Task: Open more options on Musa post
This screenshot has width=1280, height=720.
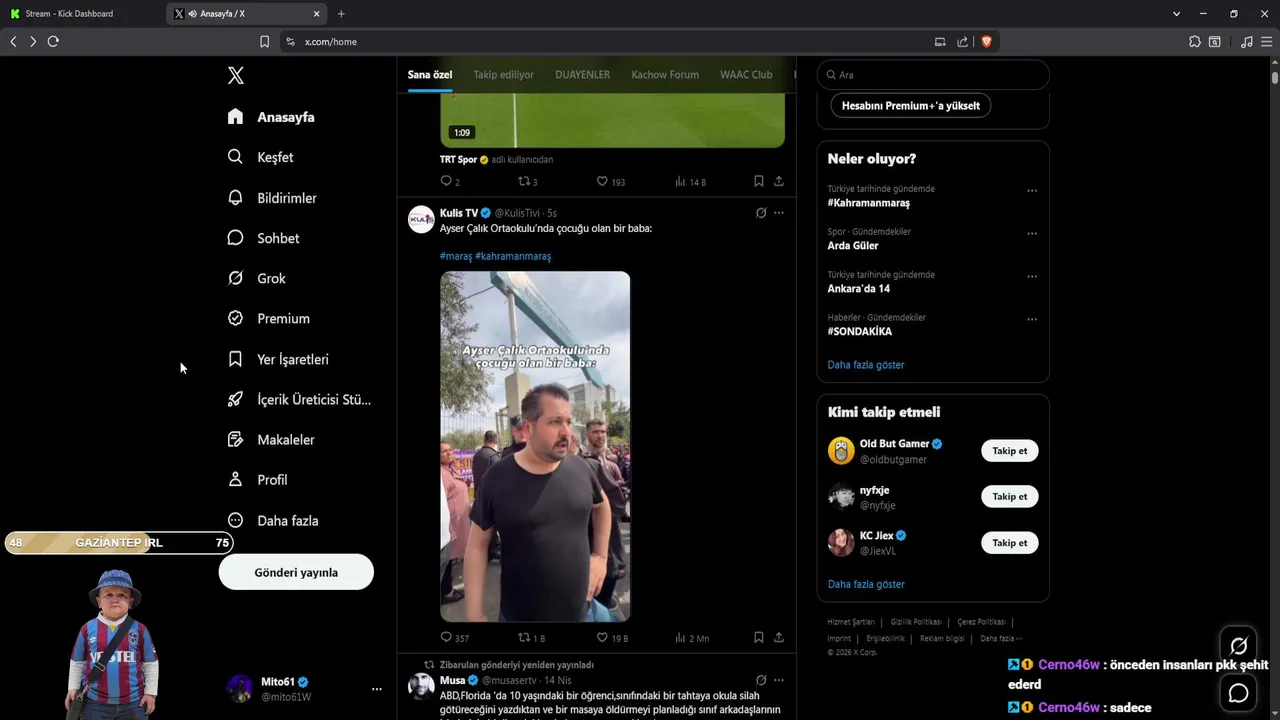Action: pyautogui.click(x=779, y=680)
